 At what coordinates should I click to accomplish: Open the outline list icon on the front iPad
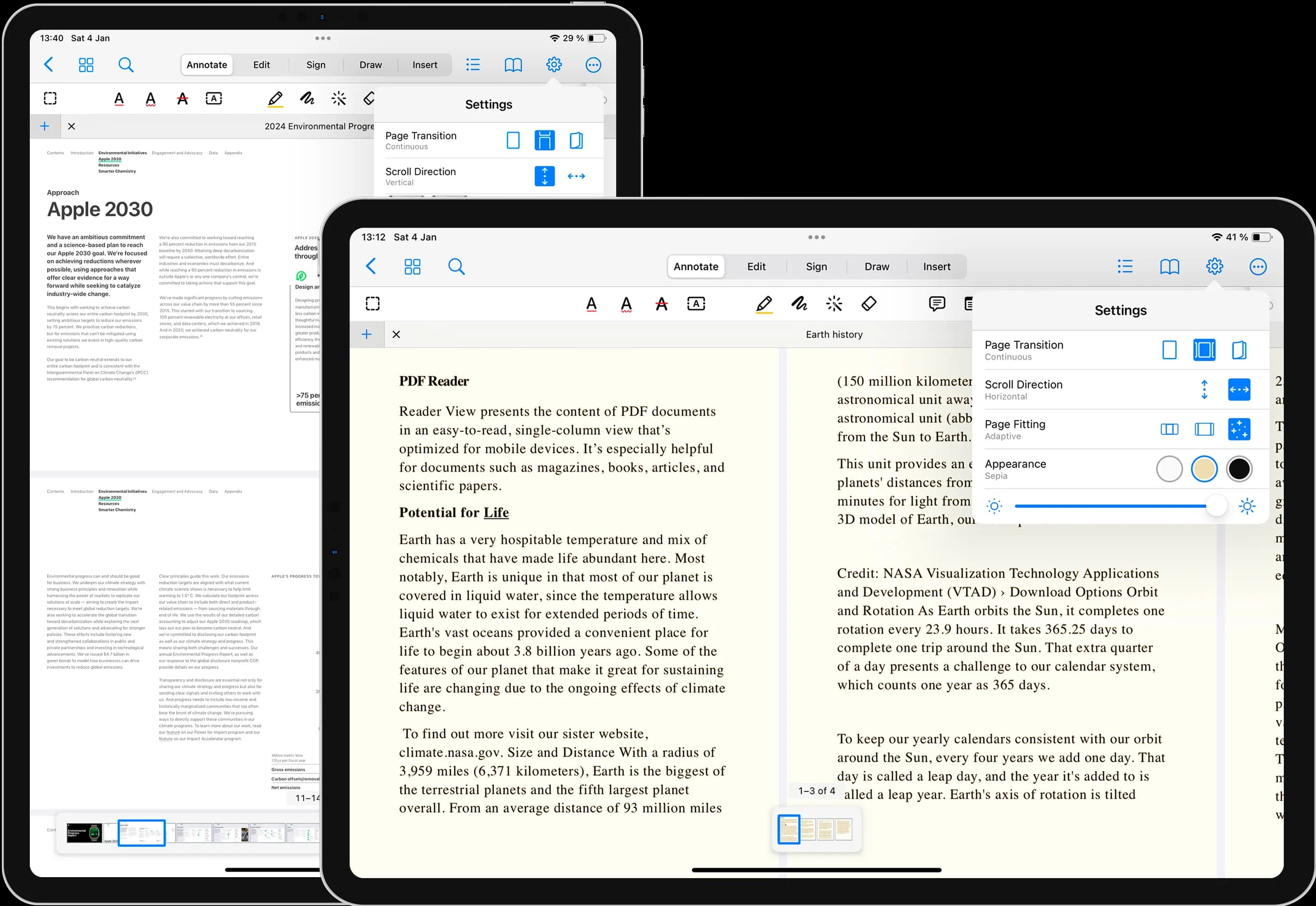(1125, 266)
